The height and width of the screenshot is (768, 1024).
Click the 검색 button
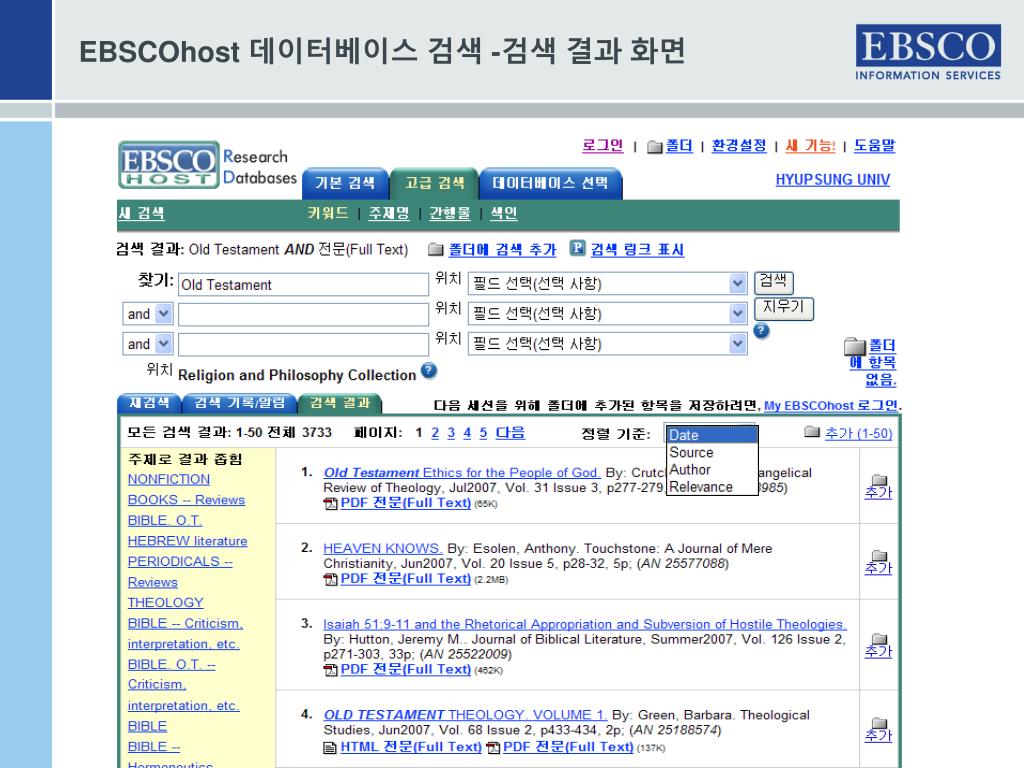point(774,282)
